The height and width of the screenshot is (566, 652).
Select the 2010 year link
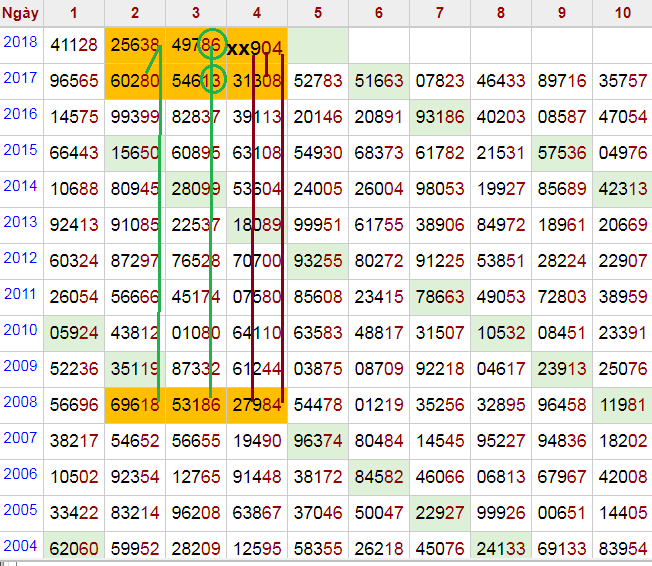tap(20, 329)
